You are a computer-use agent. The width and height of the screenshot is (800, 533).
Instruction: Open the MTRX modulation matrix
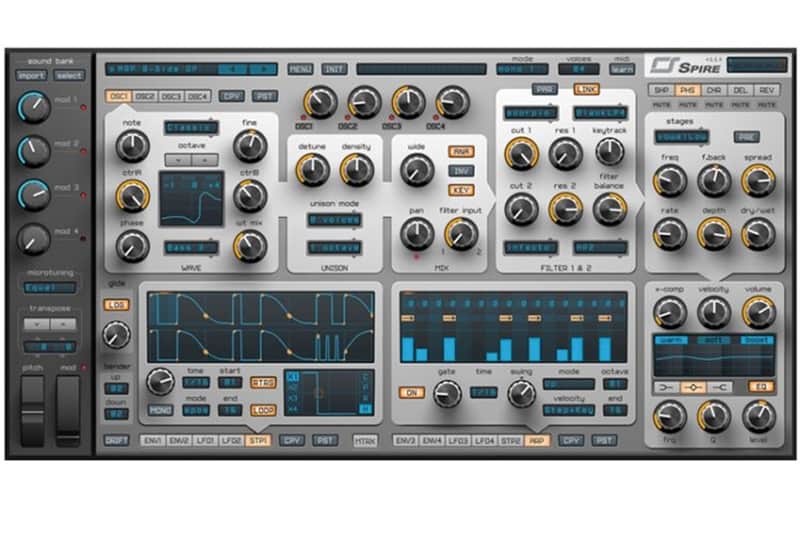point(365,441)
